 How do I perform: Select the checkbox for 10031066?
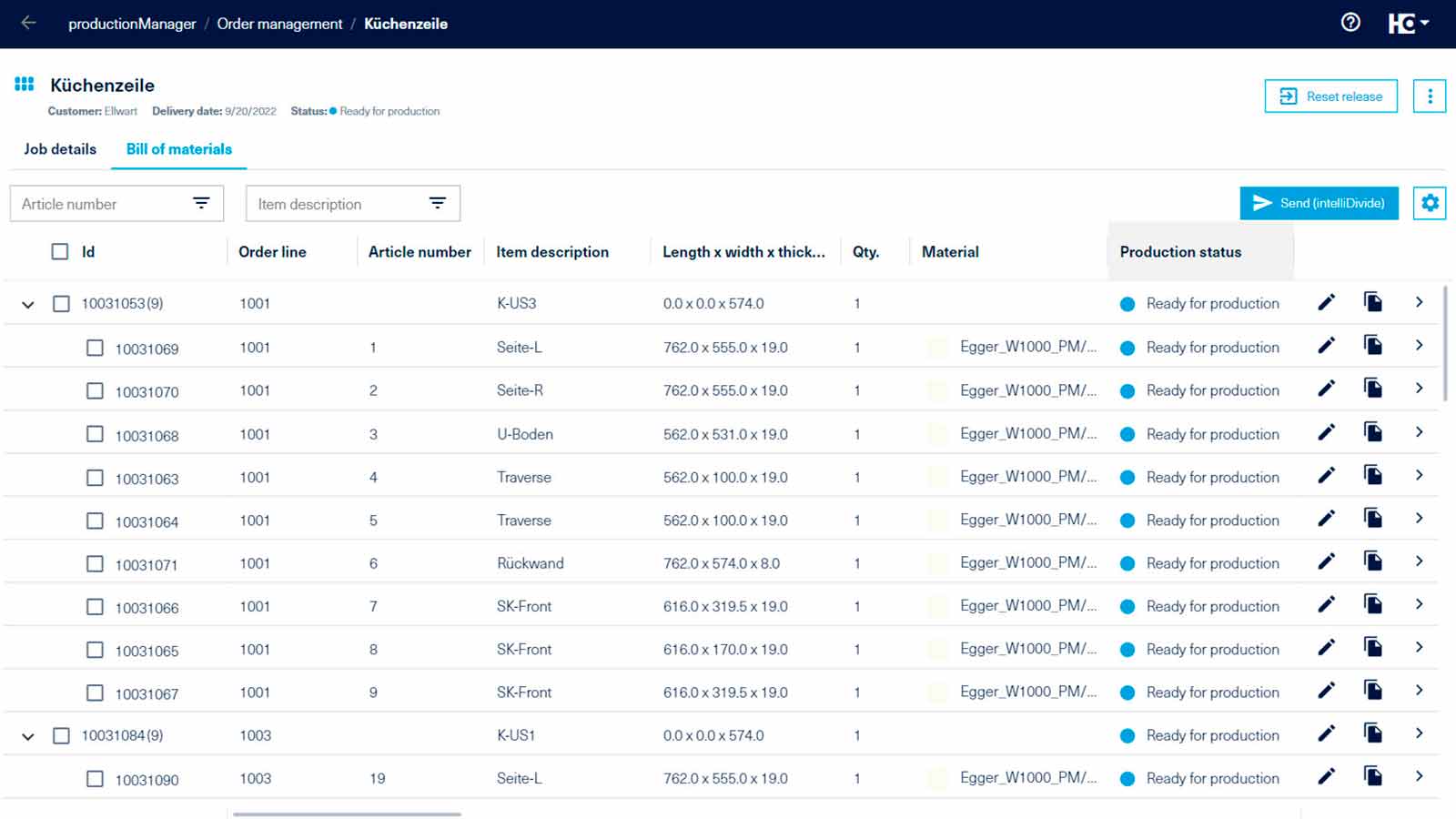pyautogui.click(x=95, y=606)
